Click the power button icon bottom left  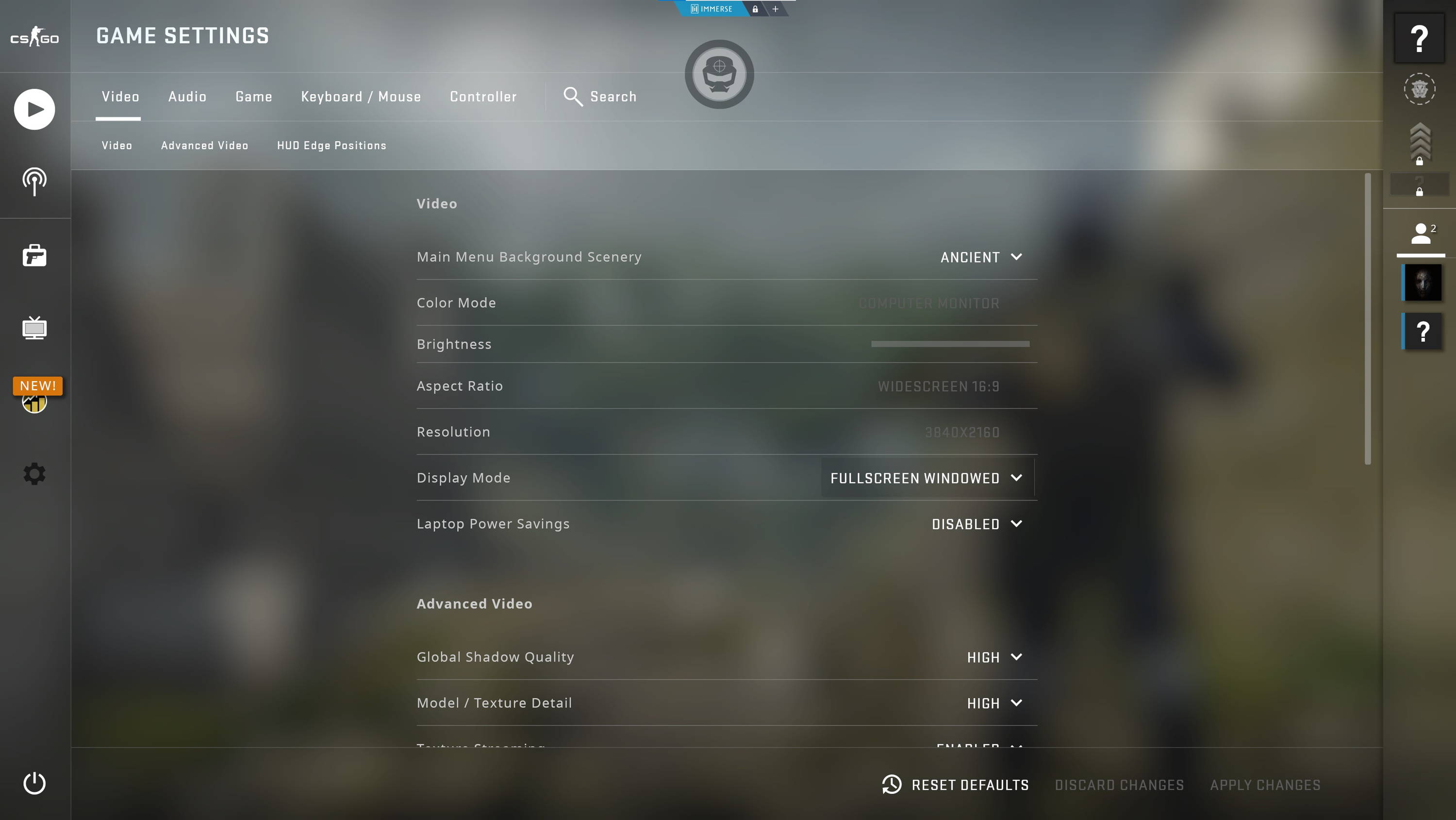(x=34, y=783)
